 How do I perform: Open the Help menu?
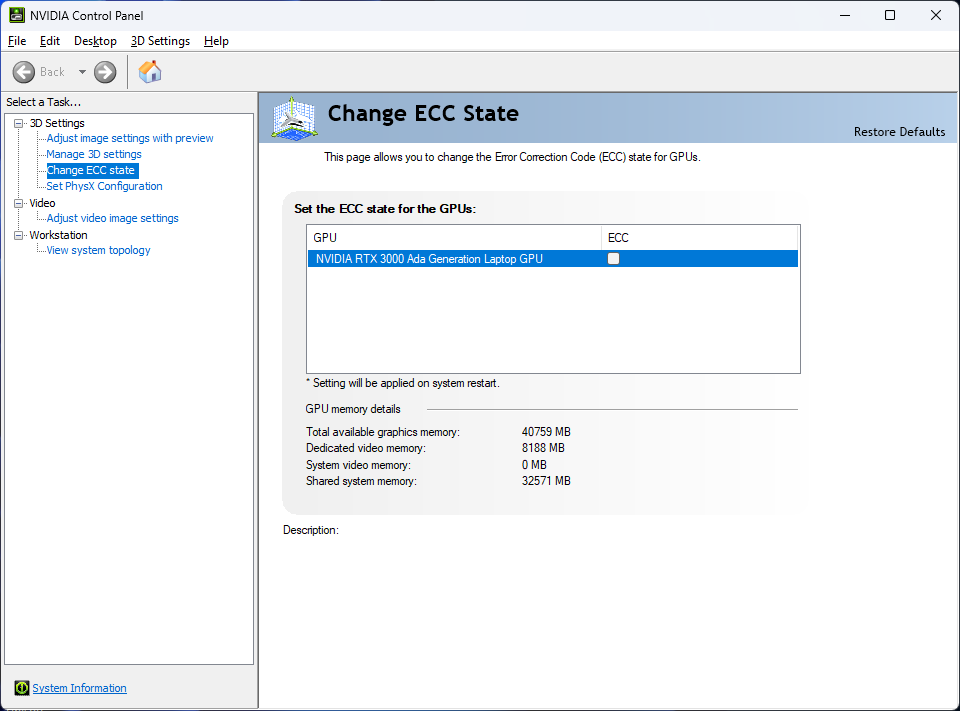coord(216,41)
